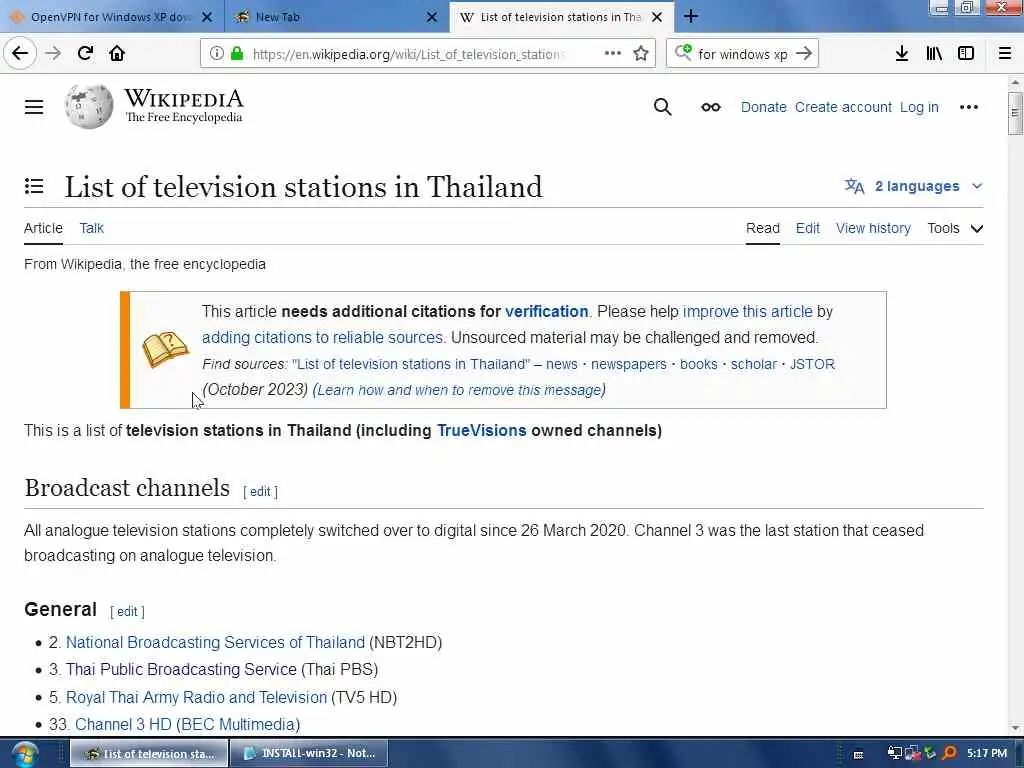Open Channel 3 HD (BEC Multimedia) link

(187, 725)
